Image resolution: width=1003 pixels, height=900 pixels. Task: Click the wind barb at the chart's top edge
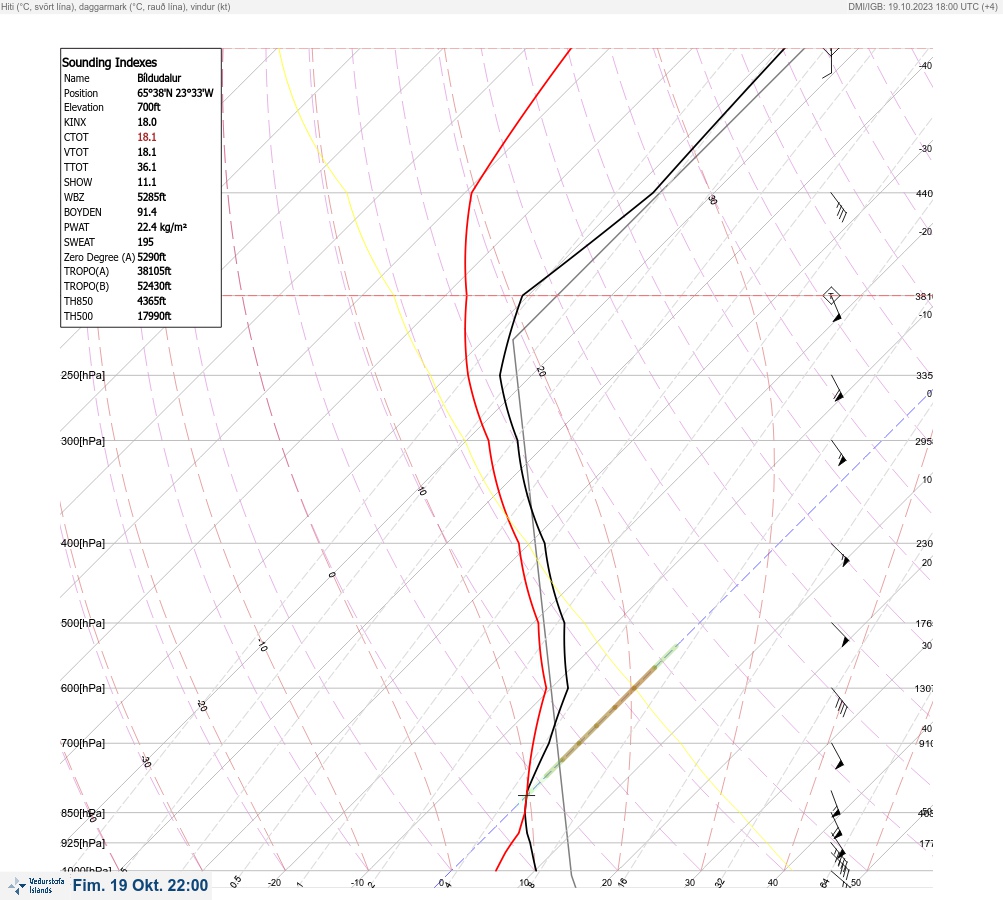(830, 63)
